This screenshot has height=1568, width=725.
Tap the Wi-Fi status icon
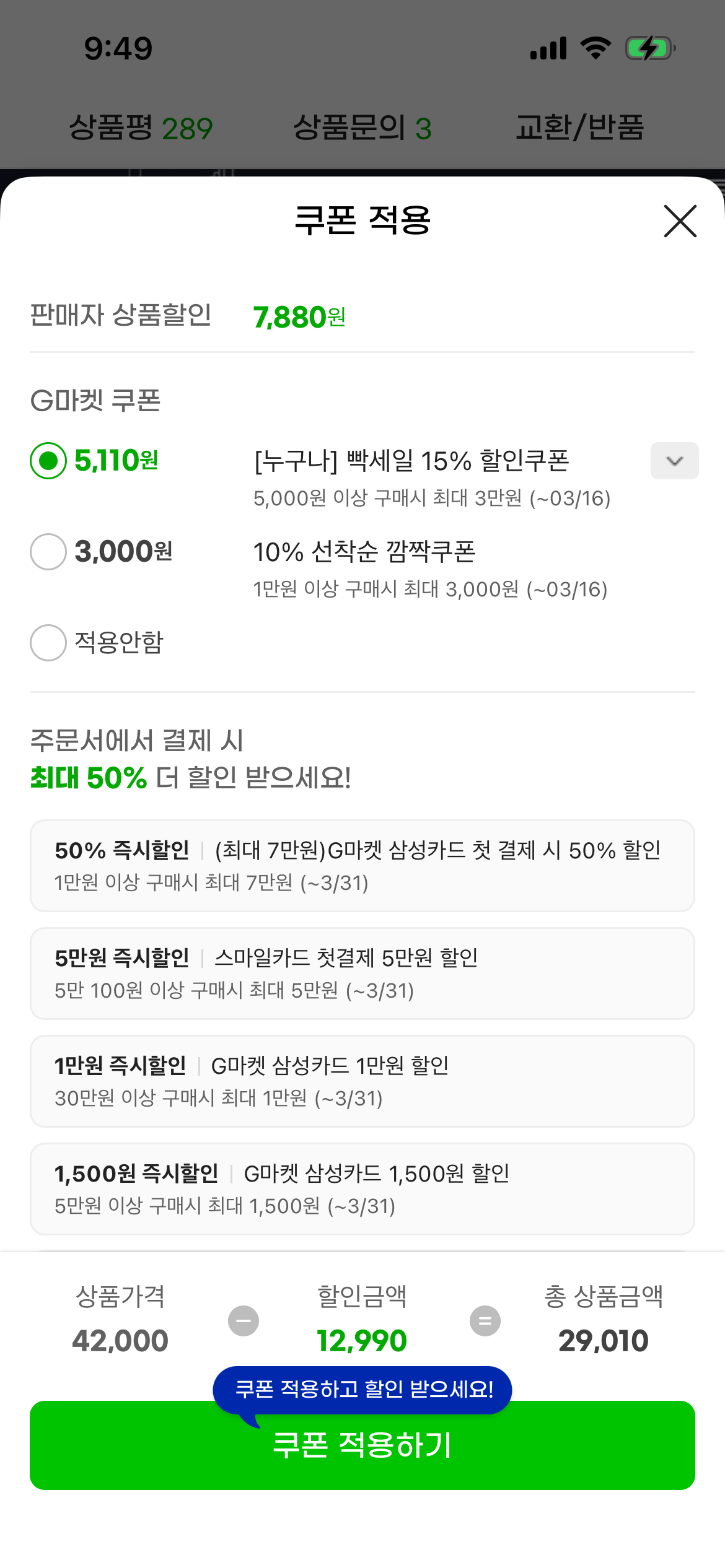[595, 48]
